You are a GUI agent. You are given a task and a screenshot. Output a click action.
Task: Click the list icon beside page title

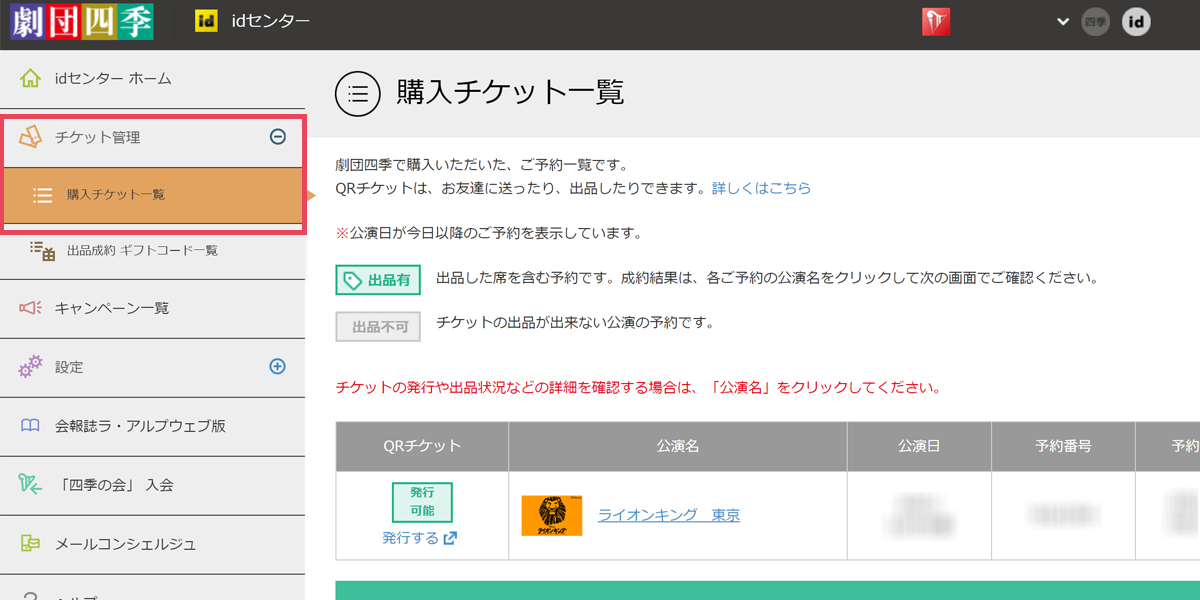[x=358, y=94]
